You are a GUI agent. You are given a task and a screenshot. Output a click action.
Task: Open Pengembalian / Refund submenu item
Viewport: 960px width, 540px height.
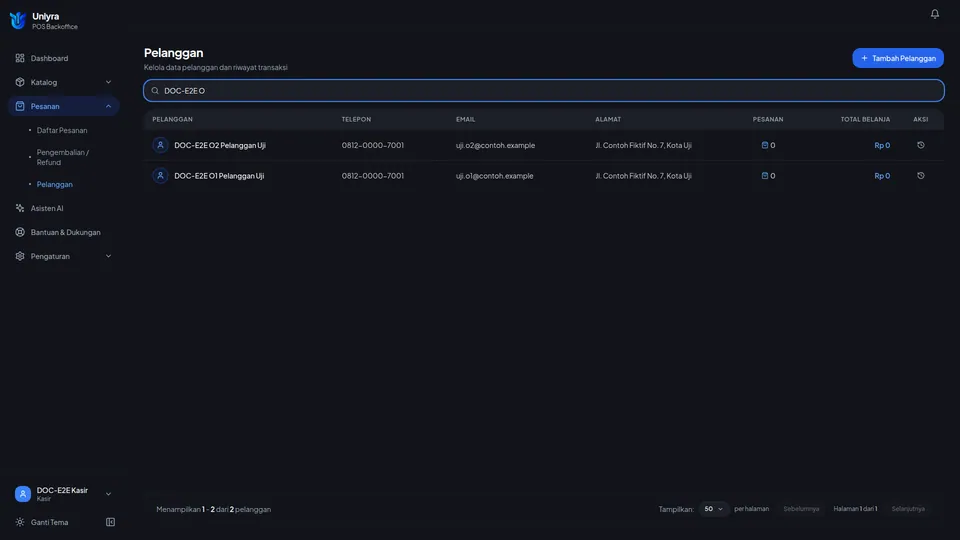click(x=63, y=157)
